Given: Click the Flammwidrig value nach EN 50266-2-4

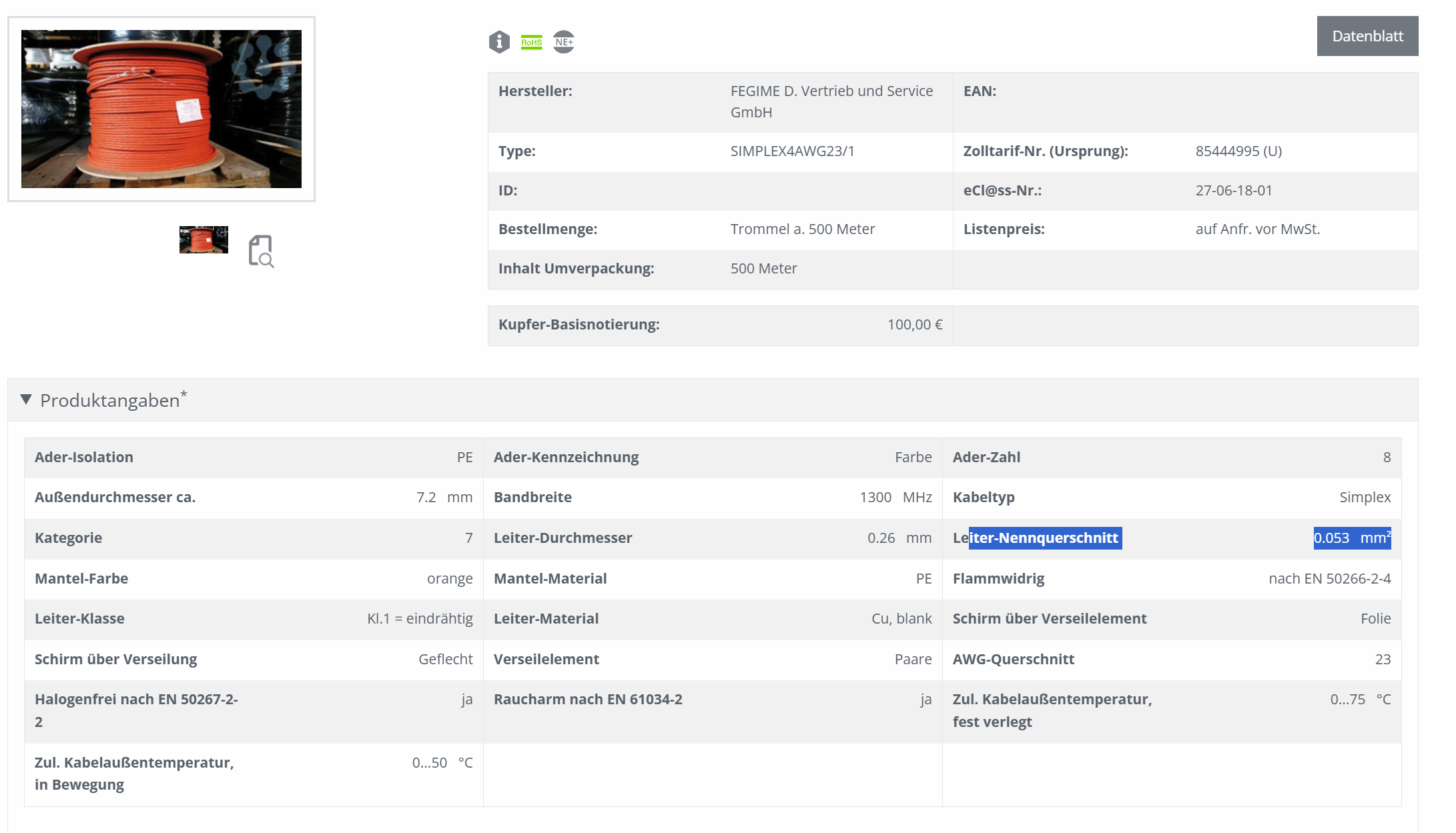Looking at the screenshot, I should tap(1329, 579).
